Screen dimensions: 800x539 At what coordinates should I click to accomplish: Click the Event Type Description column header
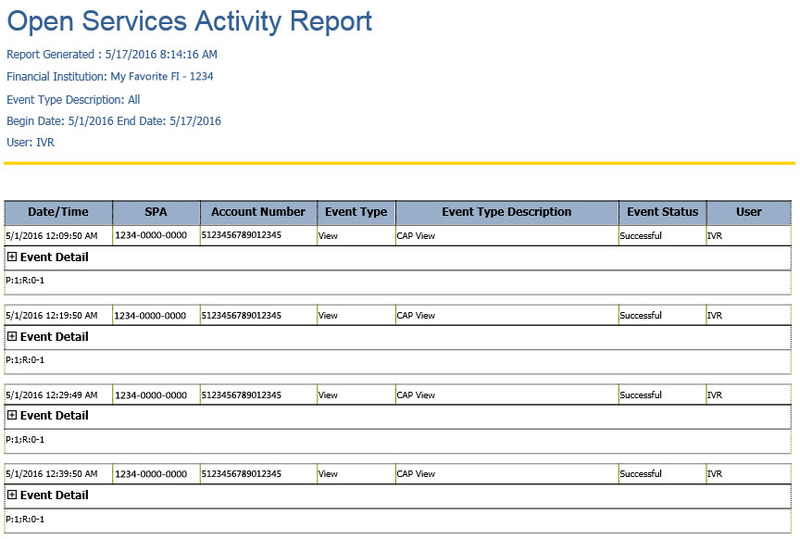(x=506, y=212)
